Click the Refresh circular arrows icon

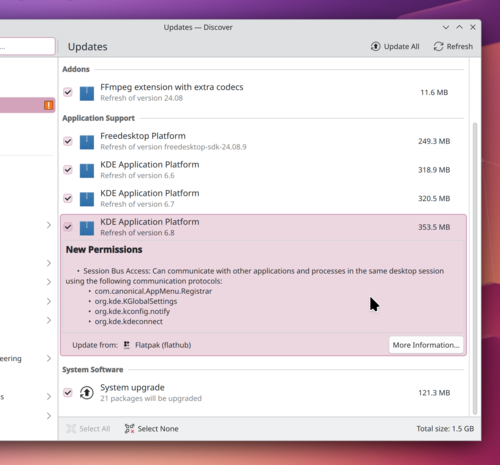438,46
